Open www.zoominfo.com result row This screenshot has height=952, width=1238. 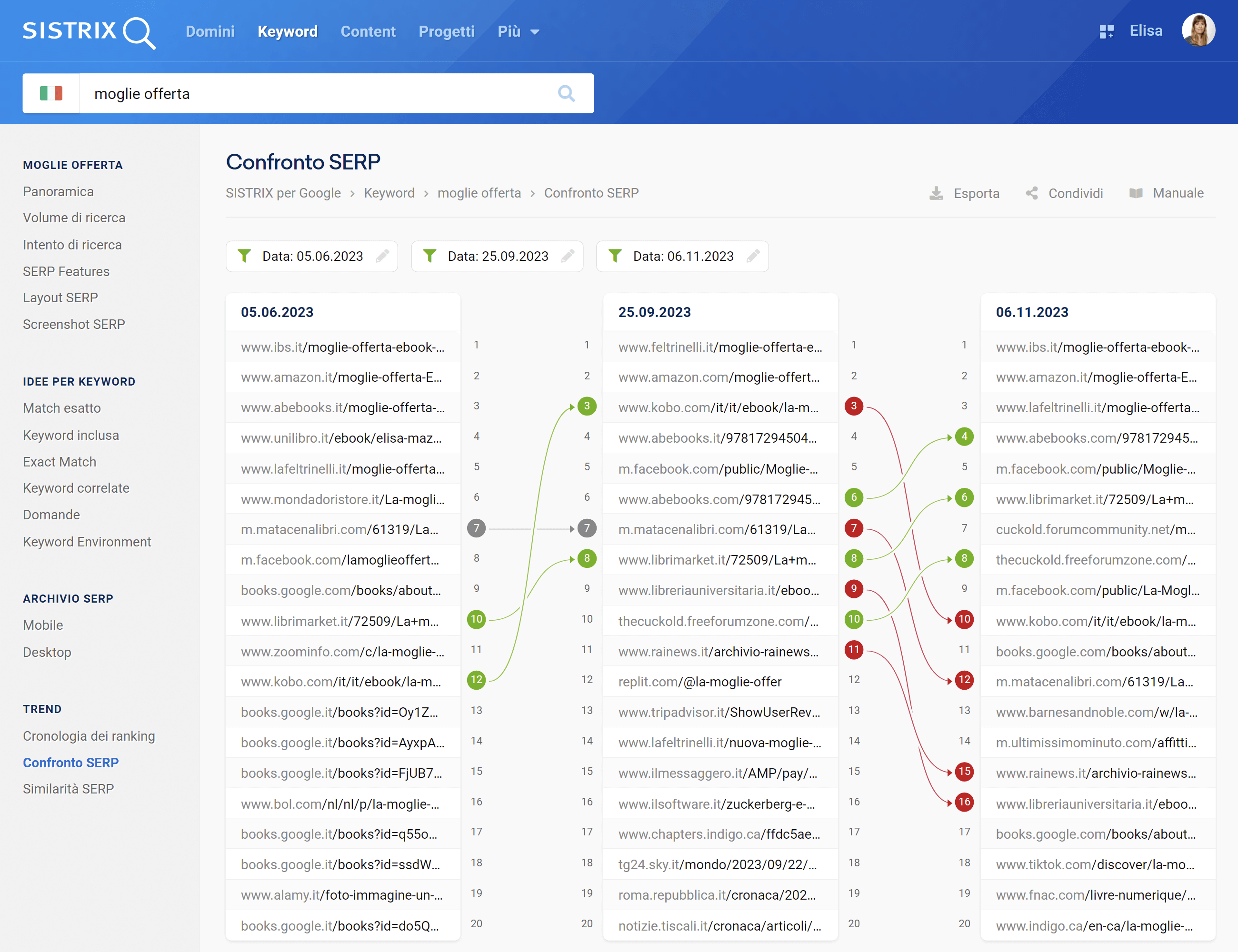point(343,652)
